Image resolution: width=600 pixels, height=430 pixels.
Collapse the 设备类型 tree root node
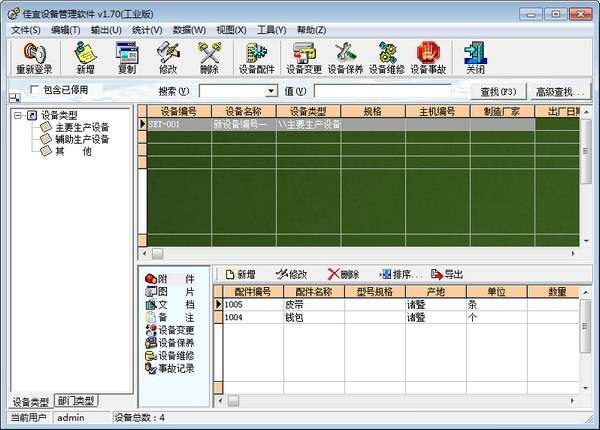[21, 115]
